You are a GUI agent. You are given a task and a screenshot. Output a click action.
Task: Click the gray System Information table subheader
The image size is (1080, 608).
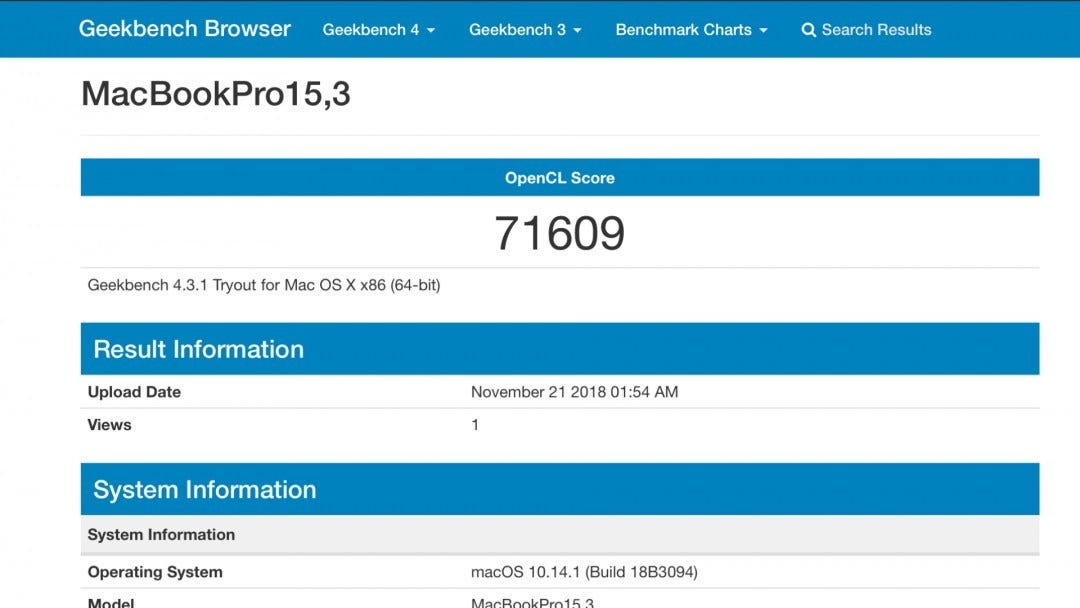tap(560, 534)
